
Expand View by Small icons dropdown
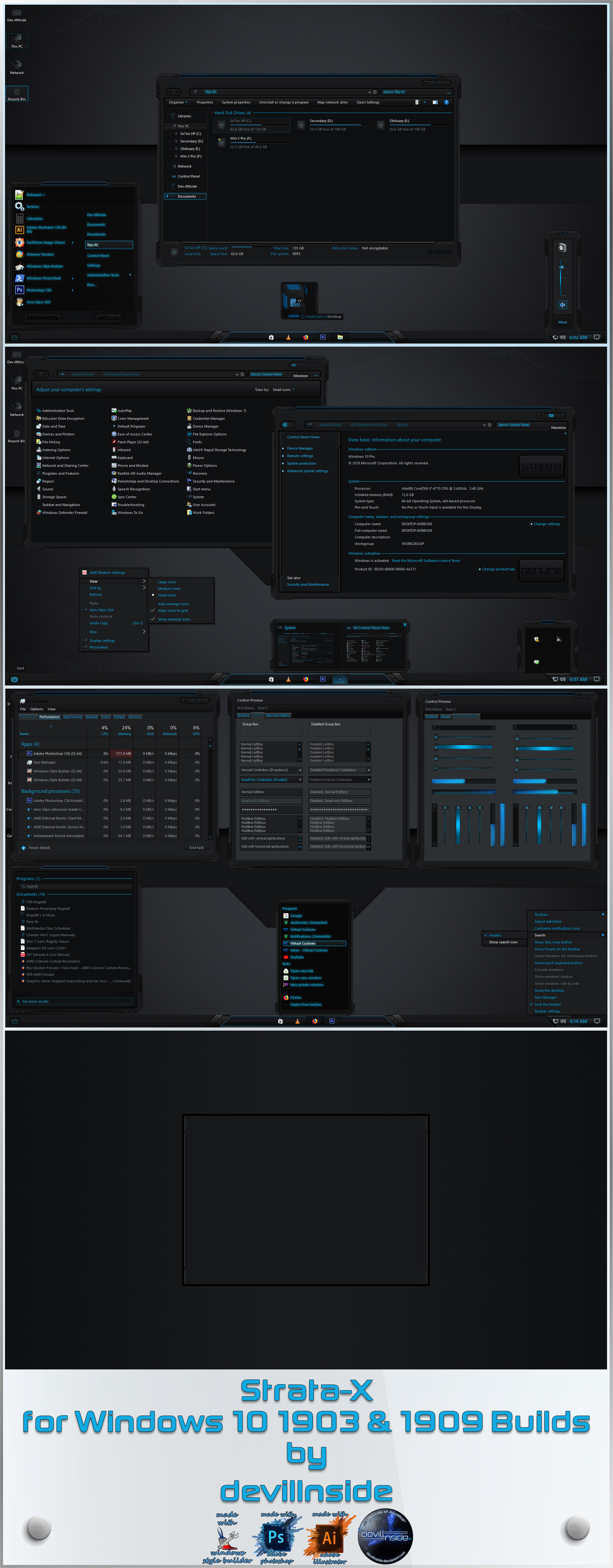tap(283, 390)
